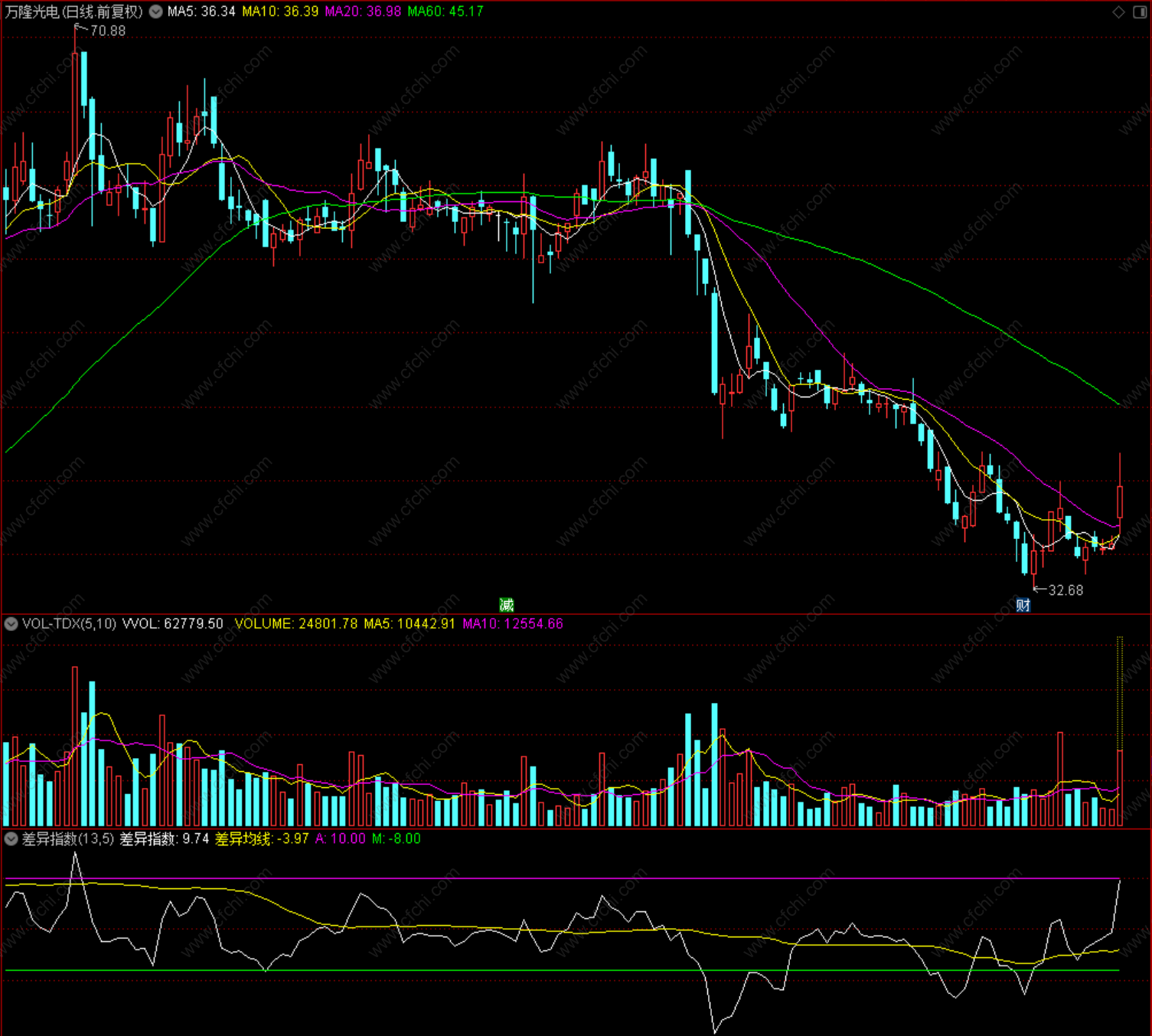Viewport: 1152px width, 1036px height.
Task: Click the 万隆光电(日线,前复权) chart title
Action: [74, 11]
